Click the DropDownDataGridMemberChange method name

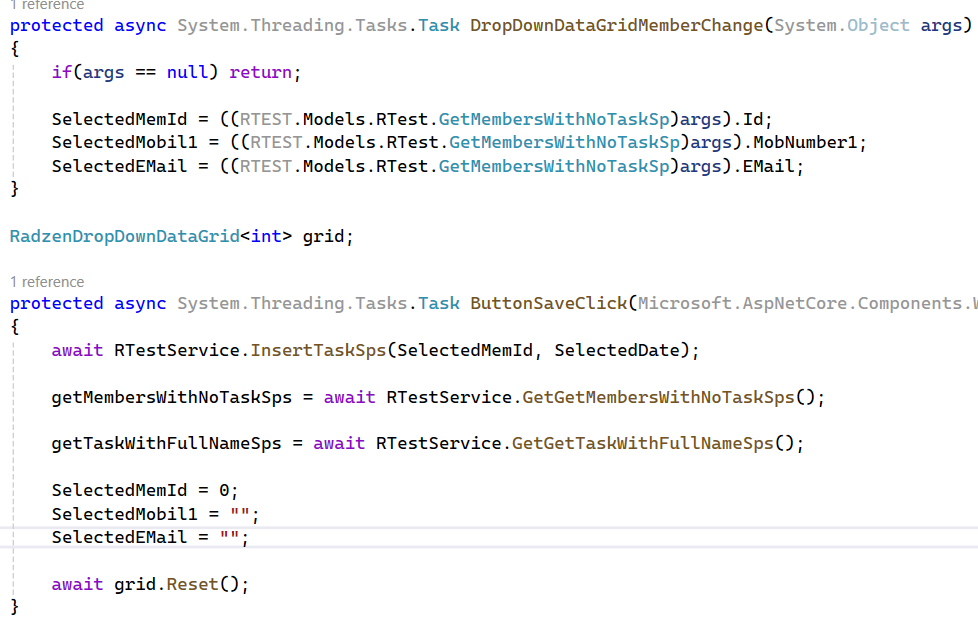pyautogui.click(x=617, y=26)
